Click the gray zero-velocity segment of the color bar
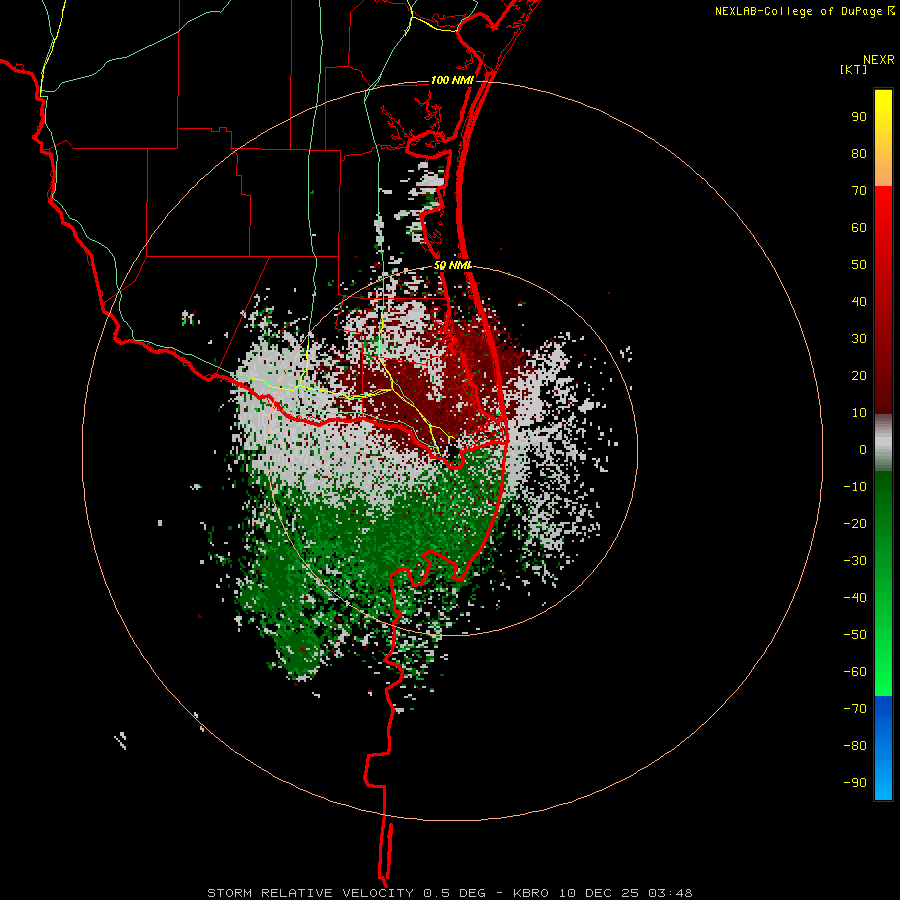The width and height of the screenshot is (900, 900). pos(883,445)
